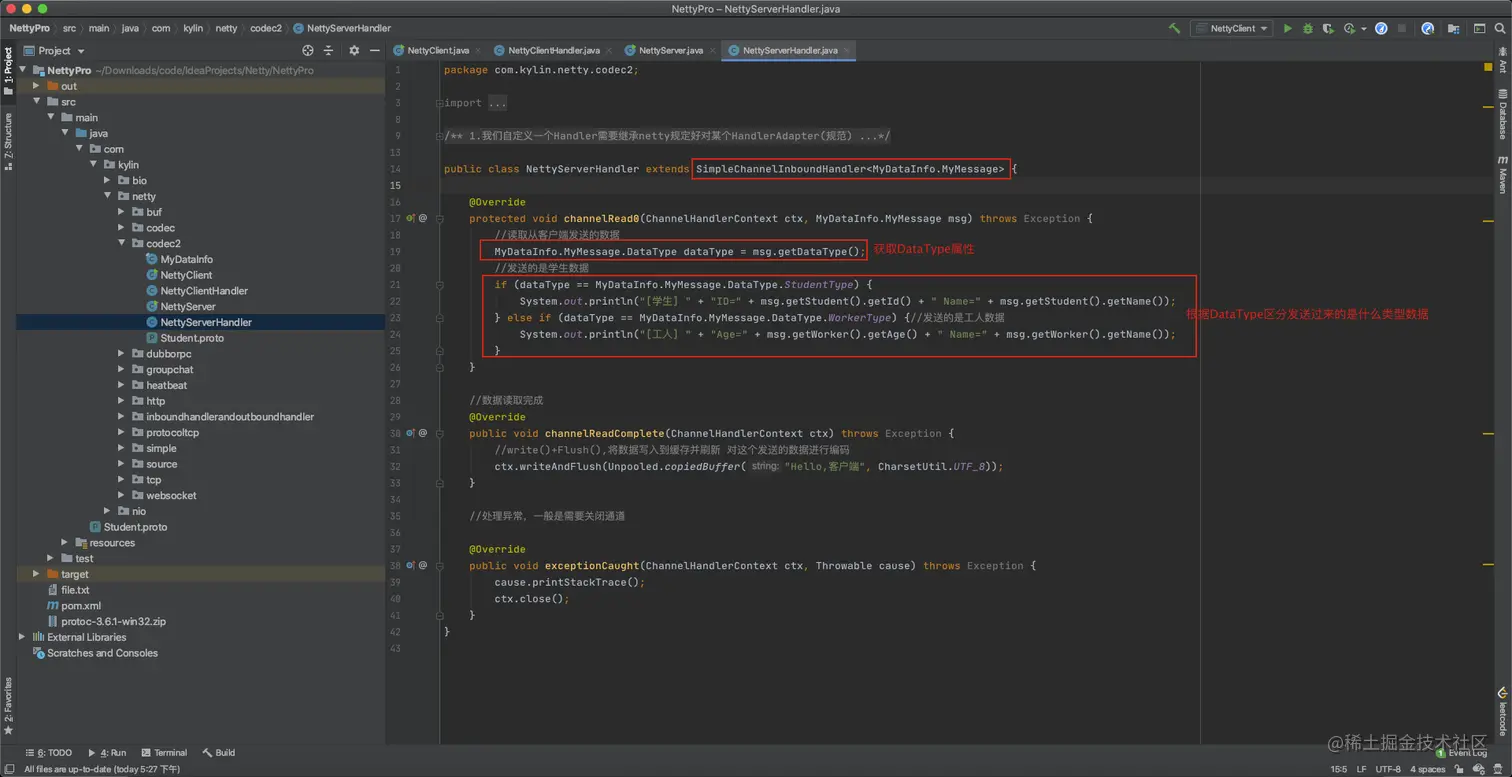Open the profiler run dropdown arrow

(x=1362, y=30)
